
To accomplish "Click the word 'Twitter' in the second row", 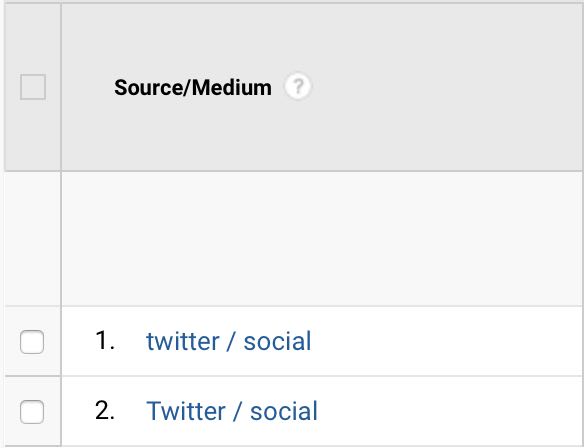I will tap(186, 411).
